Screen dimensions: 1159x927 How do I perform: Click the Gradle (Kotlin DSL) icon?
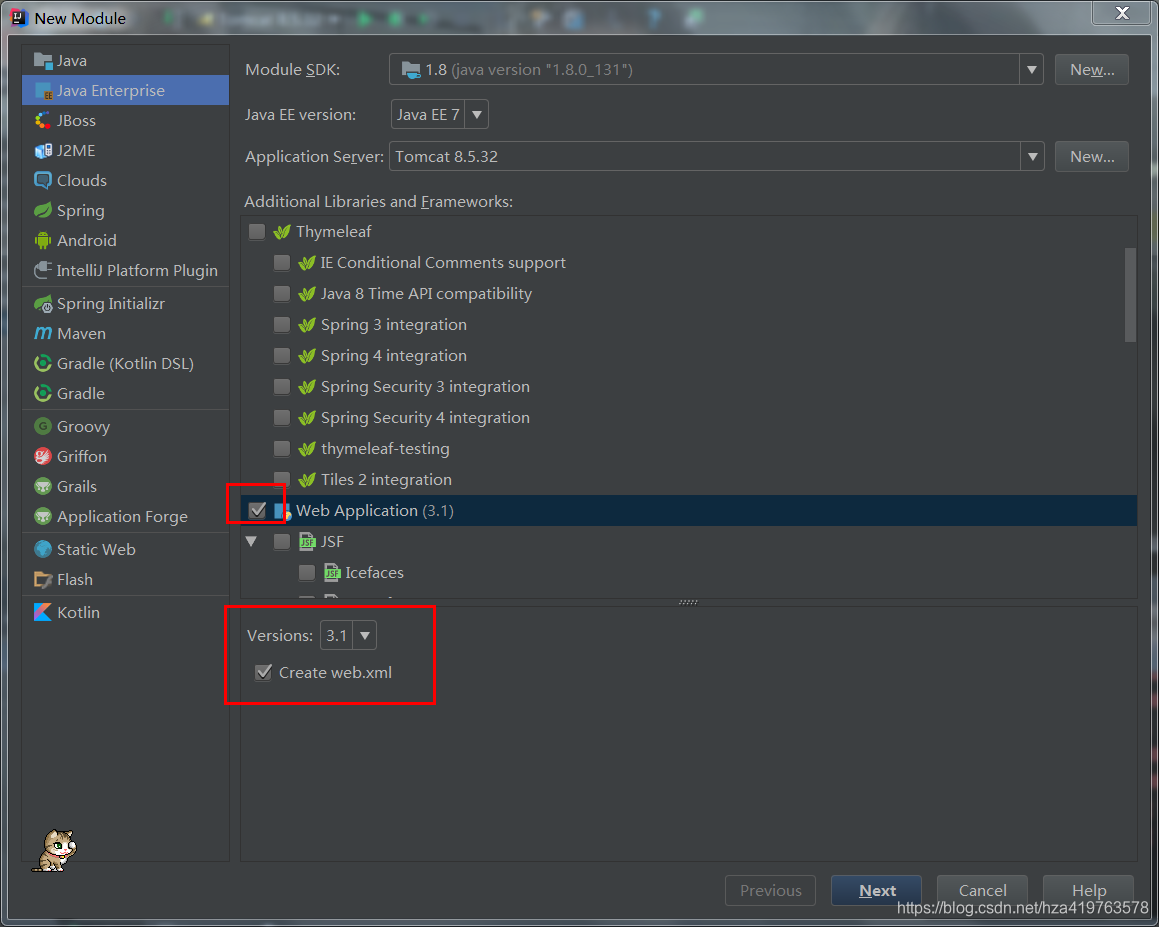(43, 364)
